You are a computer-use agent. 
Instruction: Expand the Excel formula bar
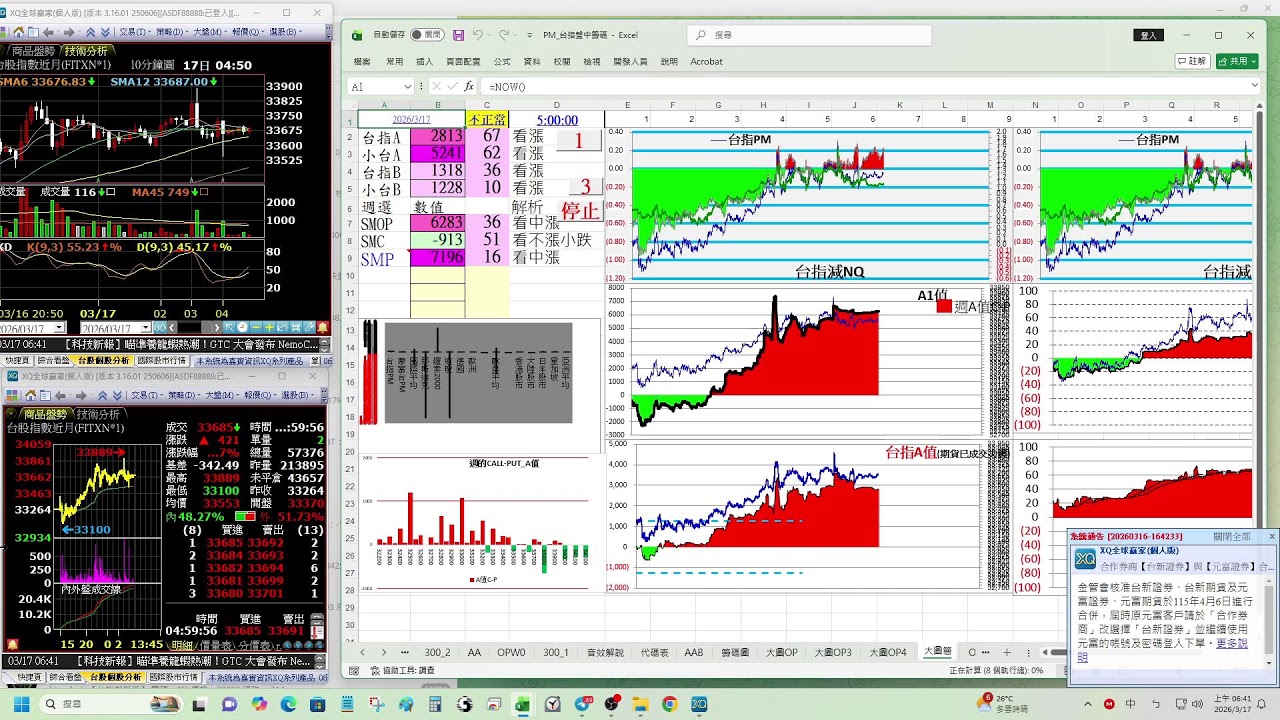click(x=1255, y=86)
